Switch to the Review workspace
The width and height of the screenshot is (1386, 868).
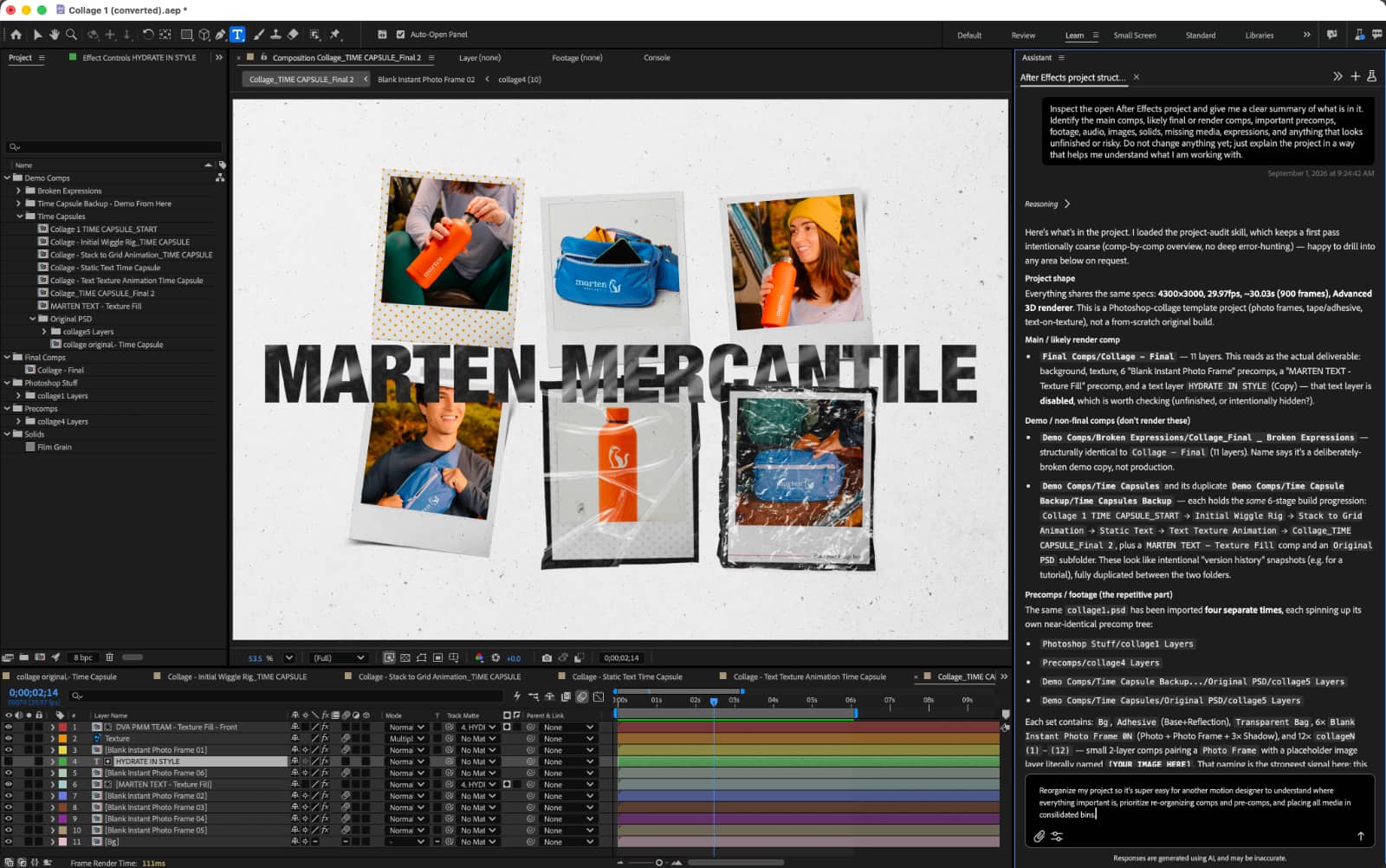[1023, 36]
